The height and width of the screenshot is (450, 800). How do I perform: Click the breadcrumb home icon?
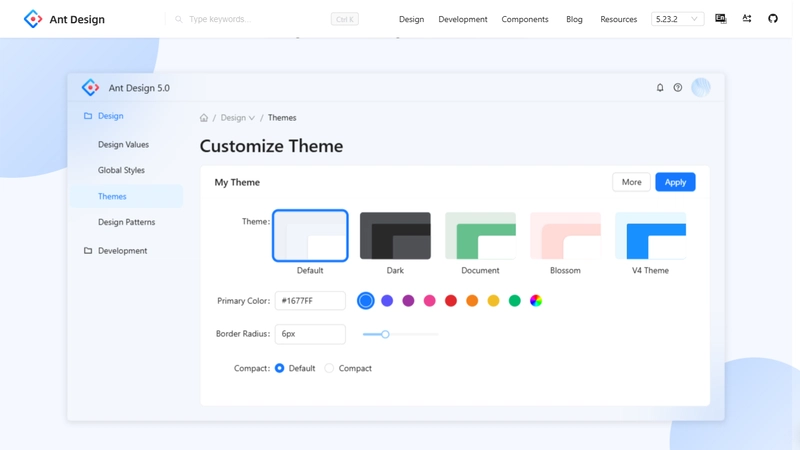click(x=204, y=118)
